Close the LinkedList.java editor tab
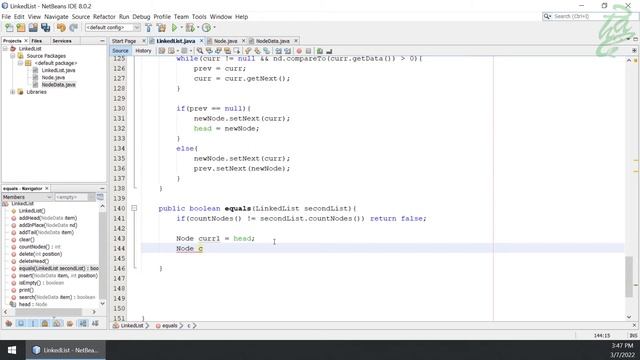This screenshot has width=640, height=360. pyautogui.click(x=201, y=41)
